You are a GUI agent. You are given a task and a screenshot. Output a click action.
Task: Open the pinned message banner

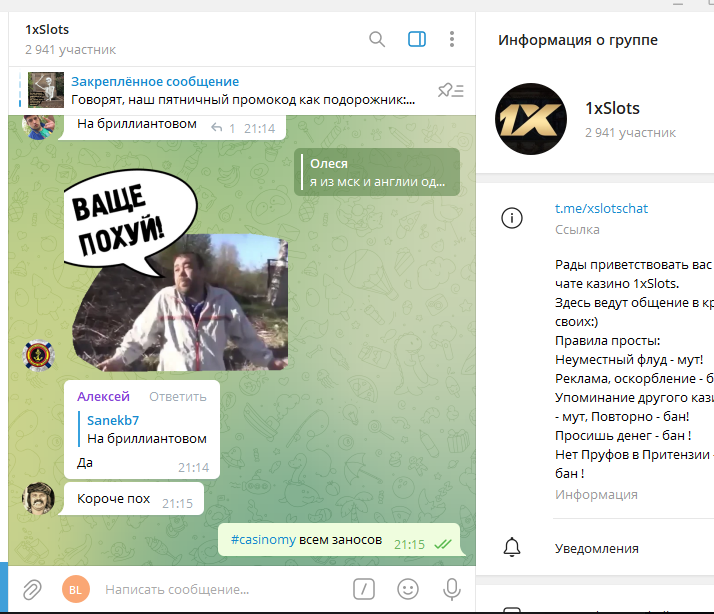242,90
